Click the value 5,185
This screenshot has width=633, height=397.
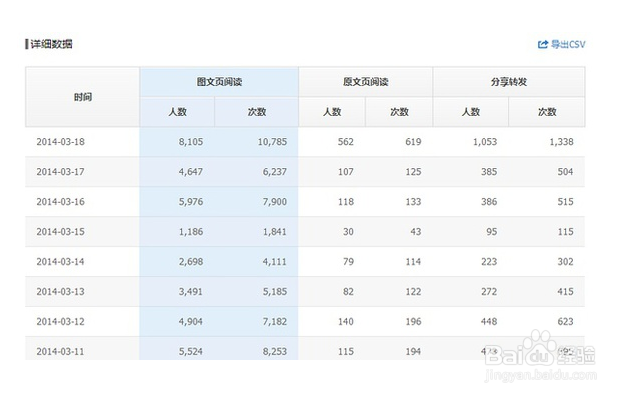point(275,292)
